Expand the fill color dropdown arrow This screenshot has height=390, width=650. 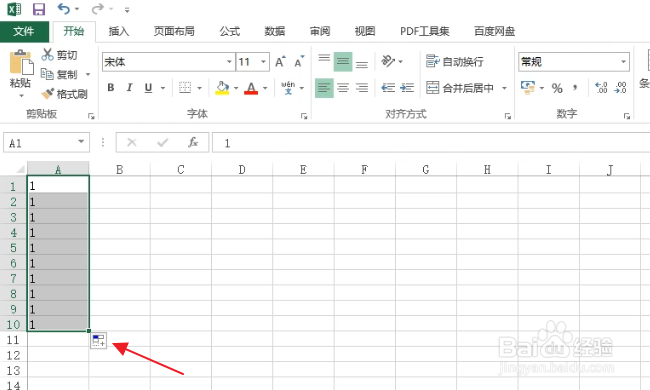(x=236, y=88)
